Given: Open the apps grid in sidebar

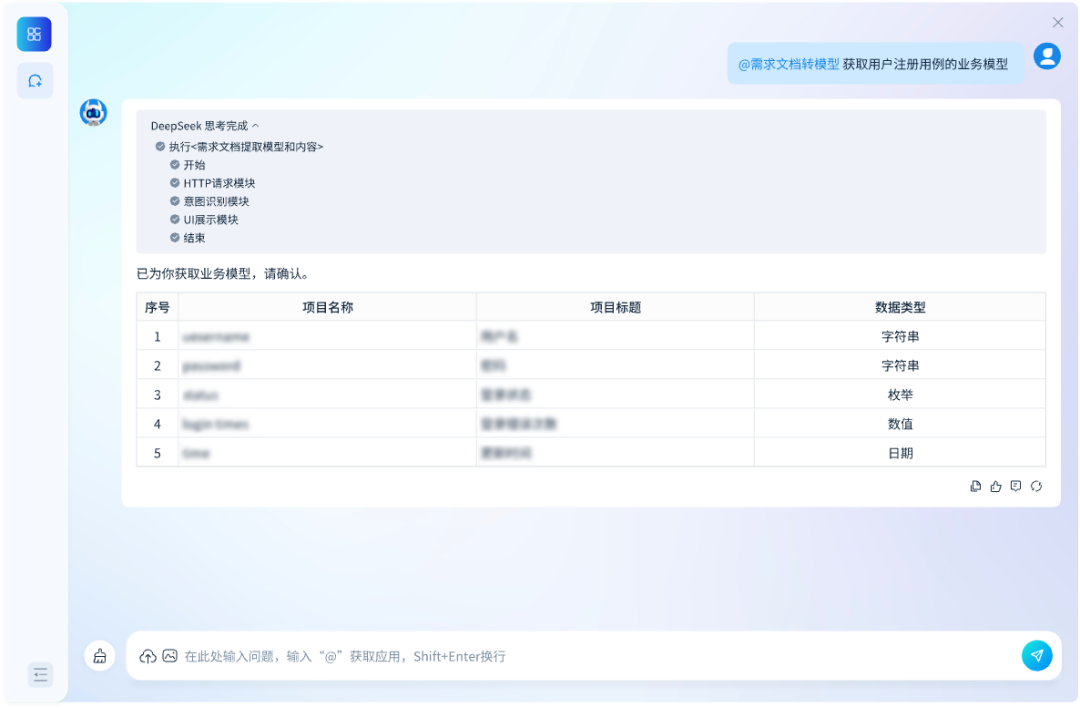Looking at the screenshot, I should point(34,34).
